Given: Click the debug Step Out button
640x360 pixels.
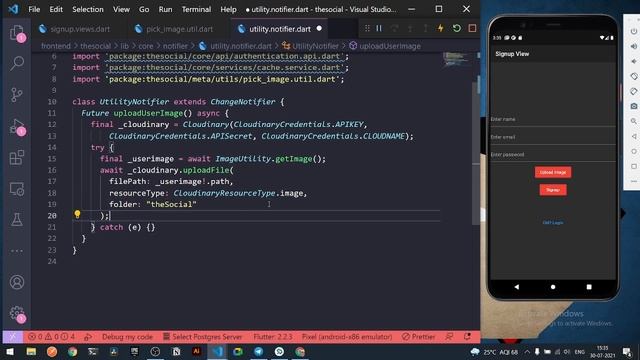Looking at the screenshot, I should (425, 28).
